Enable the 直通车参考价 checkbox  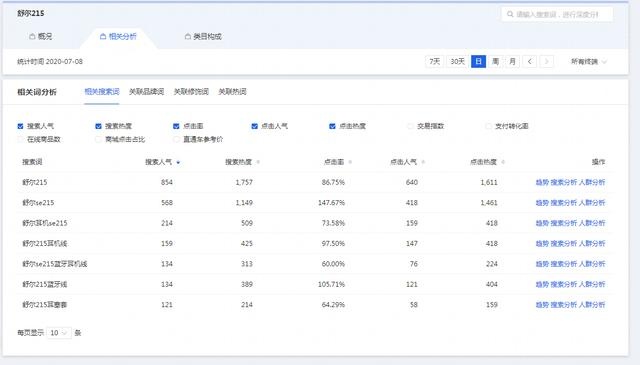[176, 139]
